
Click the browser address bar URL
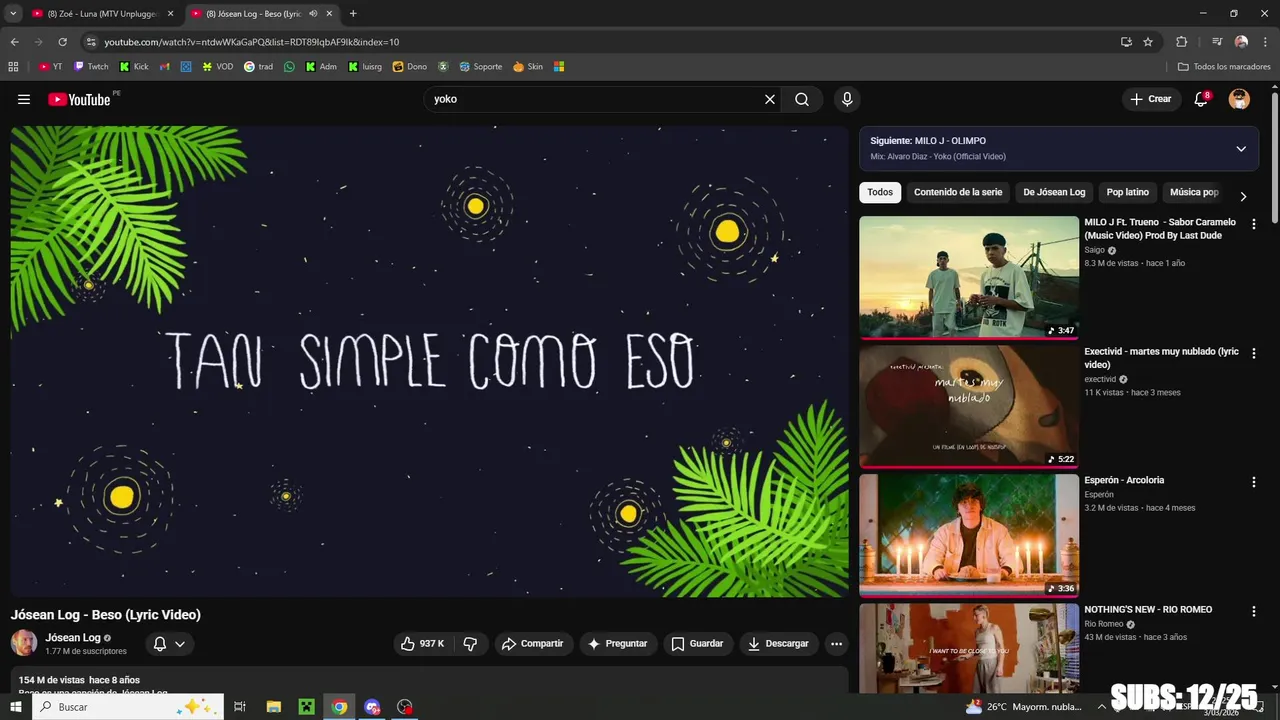[252, 42]
